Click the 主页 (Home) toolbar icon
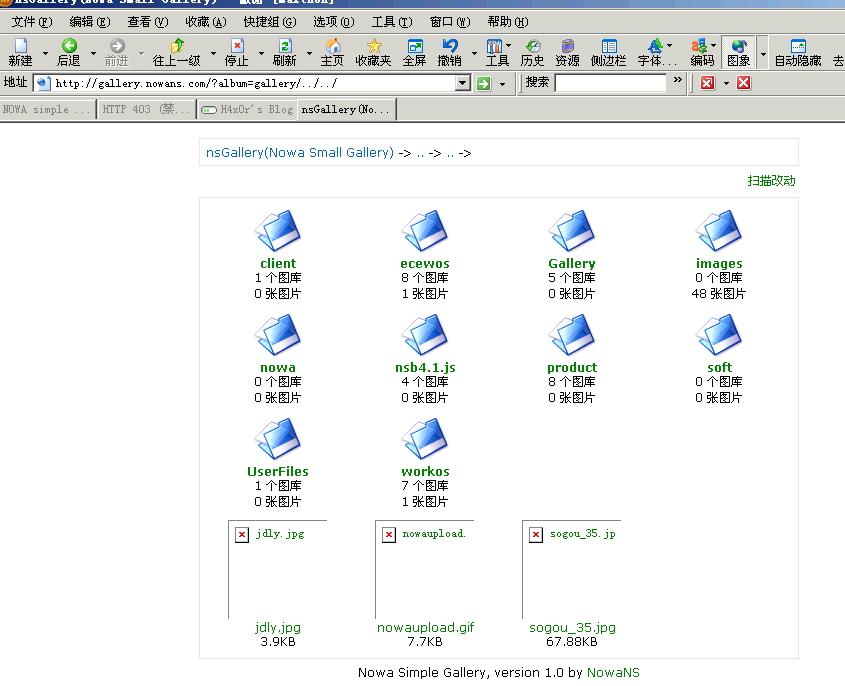 333,46
